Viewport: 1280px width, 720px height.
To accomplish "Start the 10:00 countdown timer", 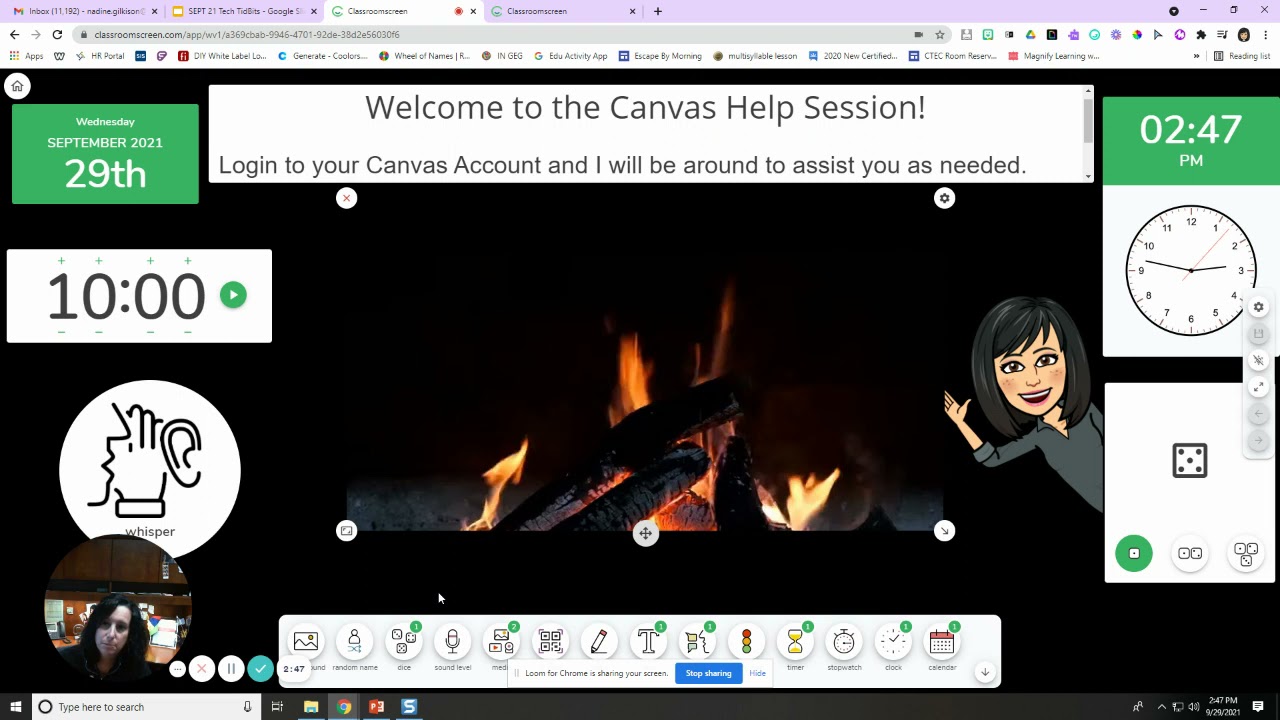I will click(233, 295).
